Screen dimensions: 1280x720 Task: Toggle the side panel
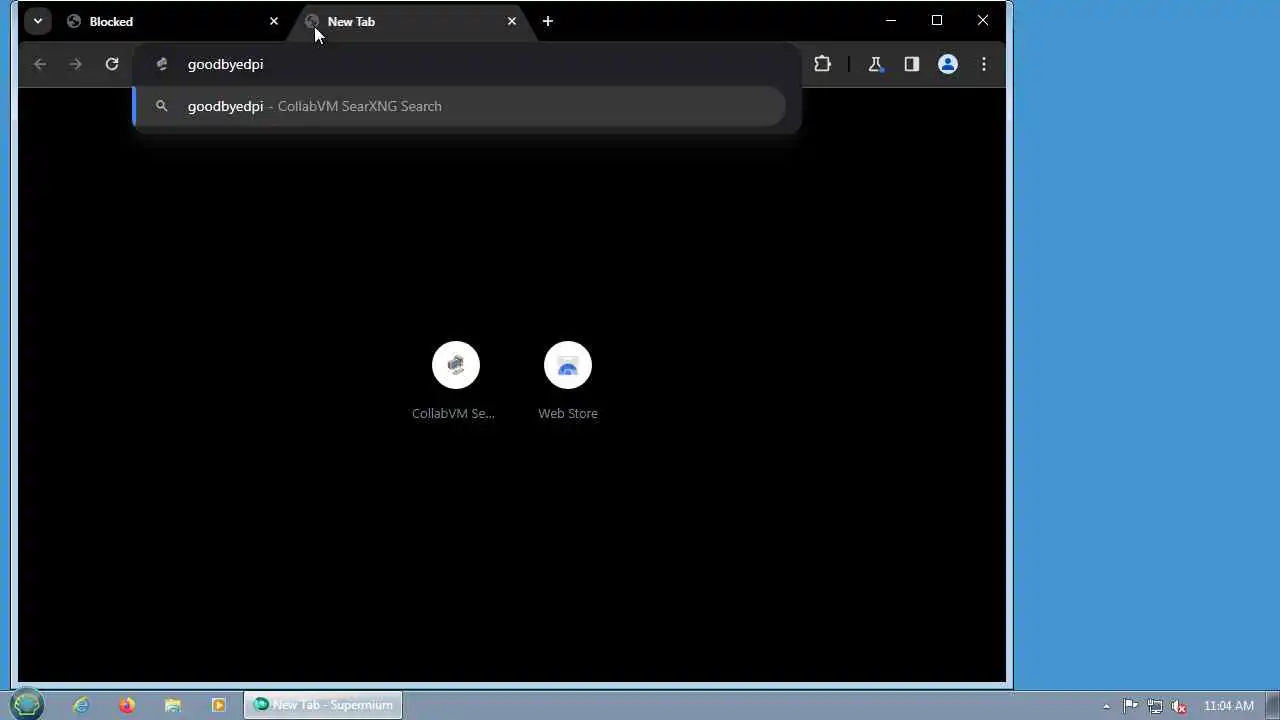[x=911, y=64]
